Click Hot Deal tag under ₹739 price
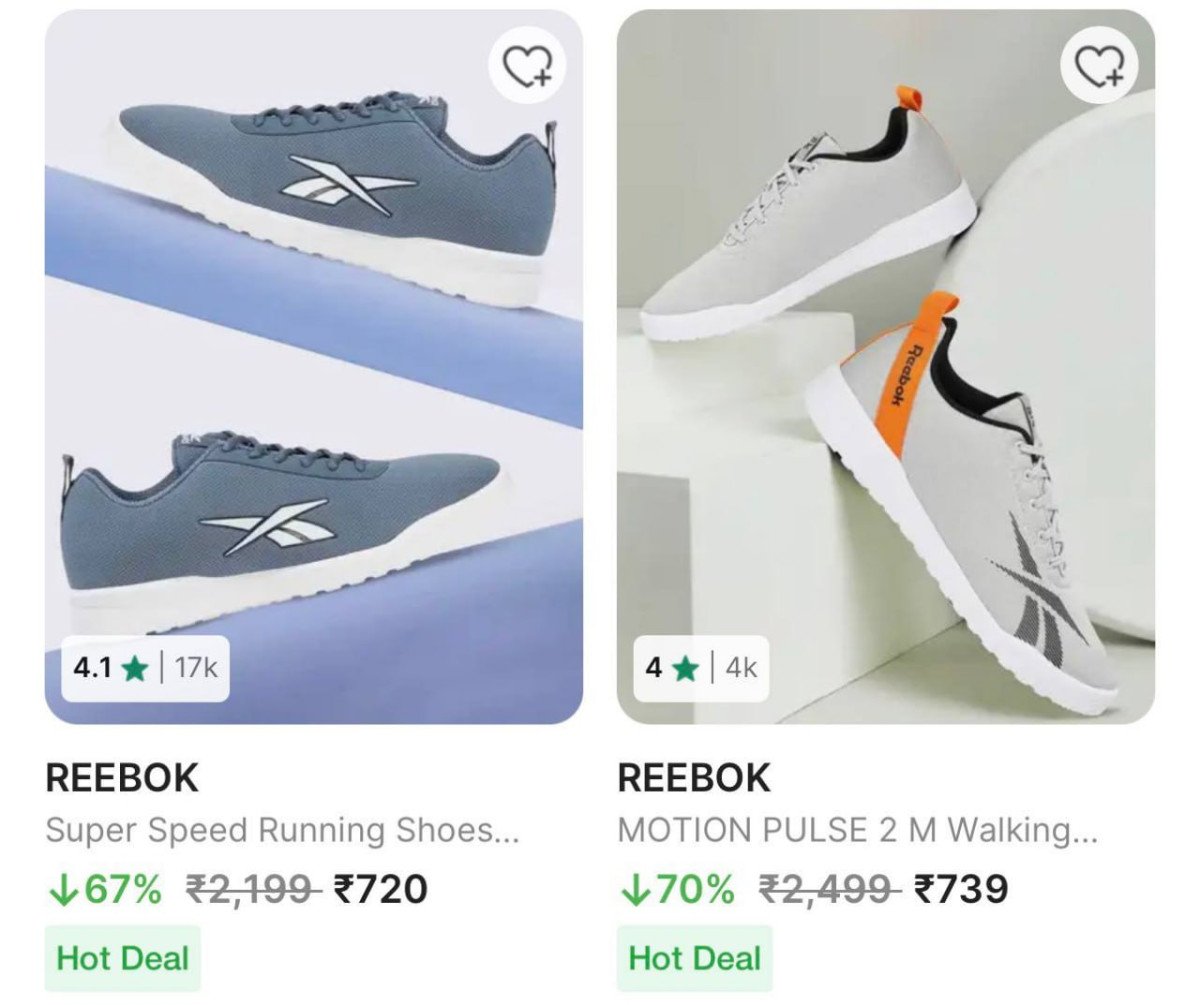The image size is (1200, 1005). click(694, 958)
